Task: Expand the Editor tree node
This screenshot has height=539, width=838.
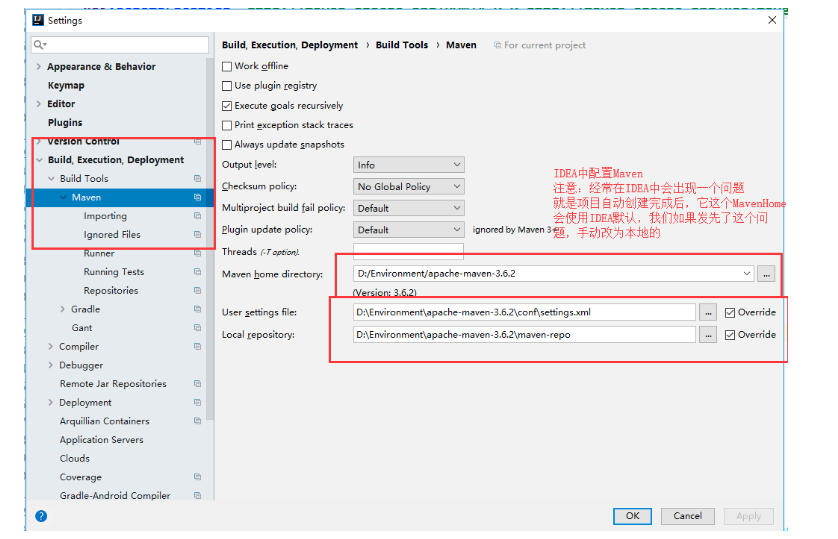Action: [38, 104]
